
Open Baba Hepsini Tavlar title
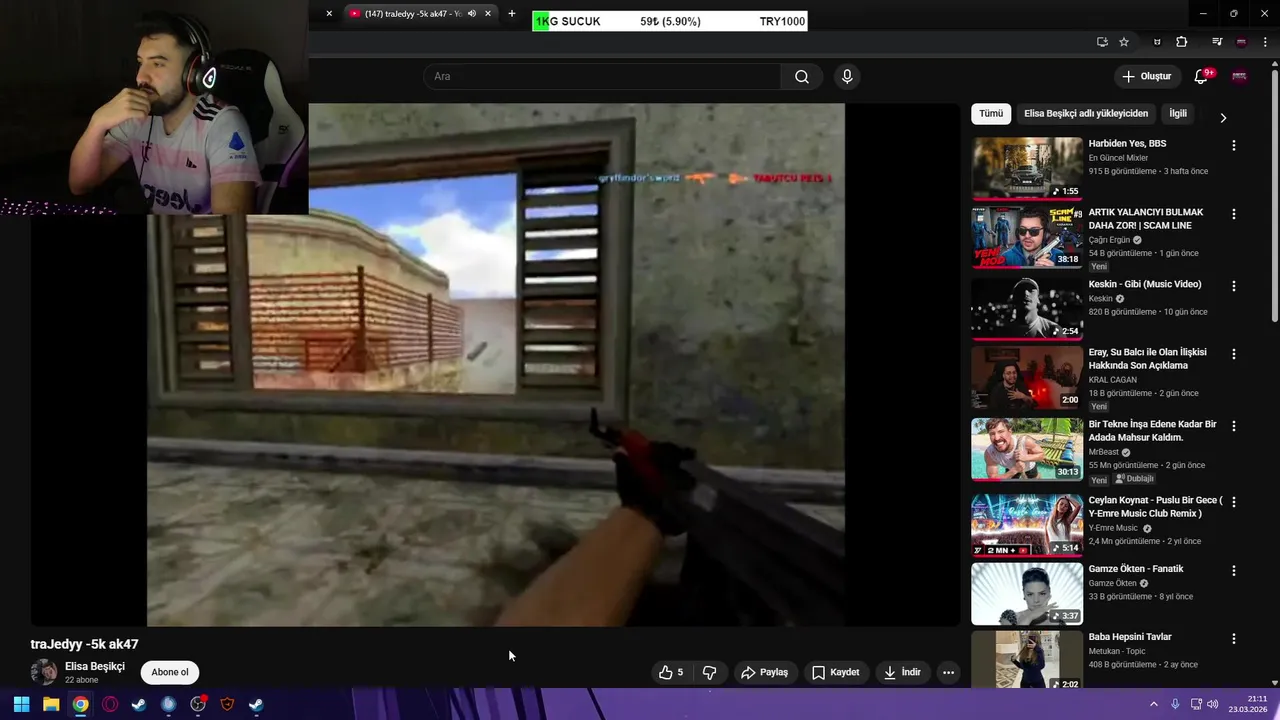click(x=1130, y=637)
